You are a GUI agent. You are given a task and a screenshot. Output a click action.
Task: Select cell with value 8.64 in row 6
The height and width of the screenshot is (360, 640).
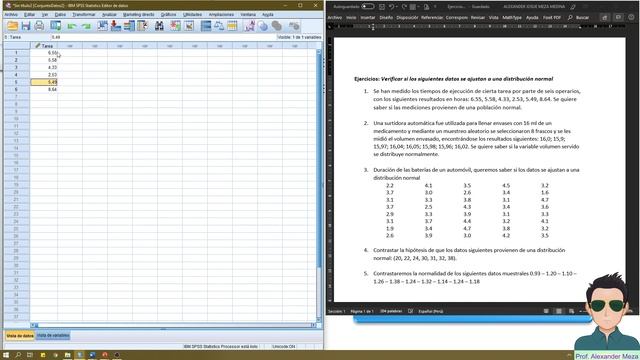tap(44, 89)
